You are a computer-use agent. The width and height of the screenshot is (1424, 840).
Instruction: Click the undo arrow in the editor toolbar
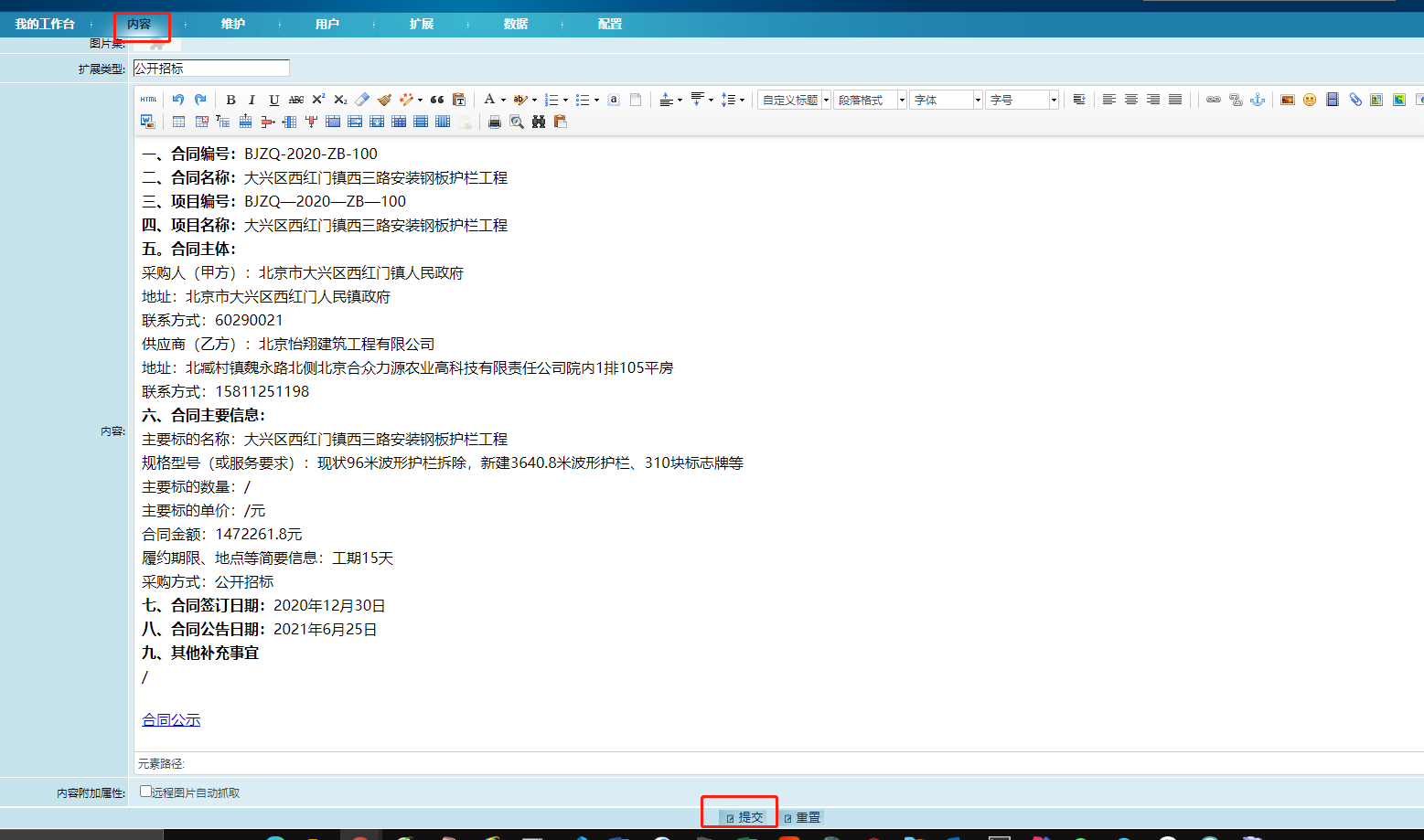tap(178, 100)
